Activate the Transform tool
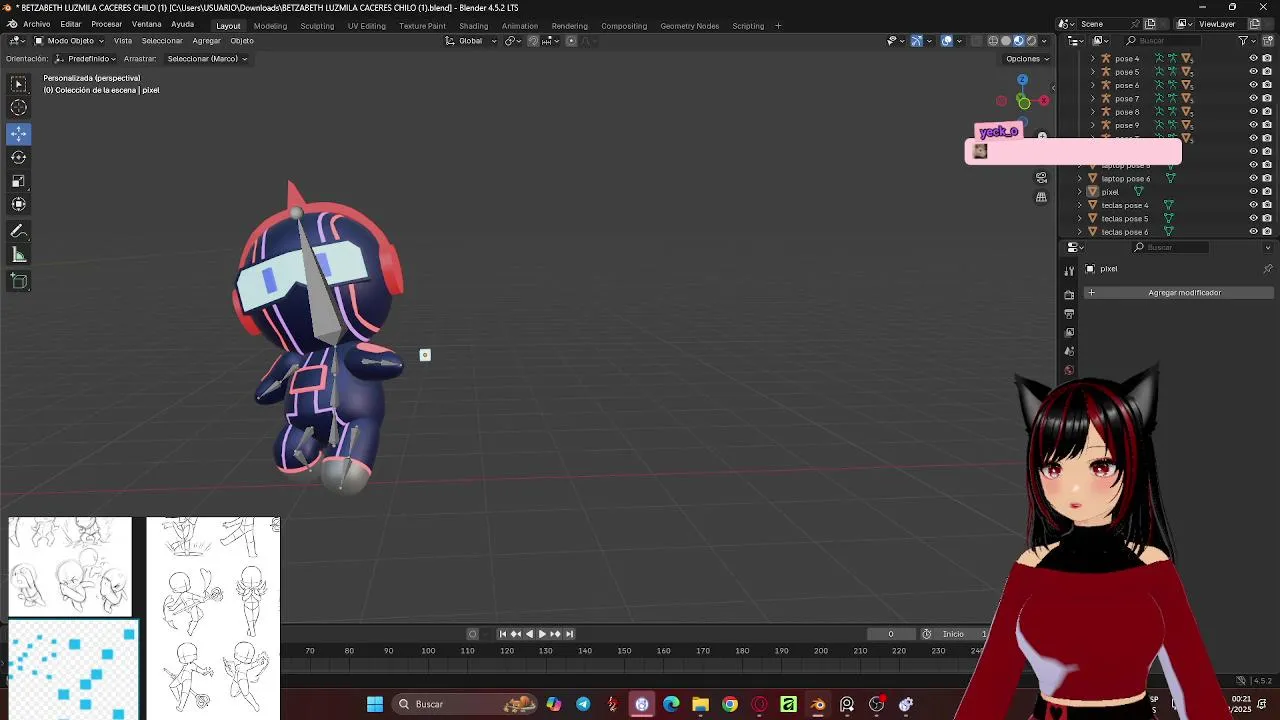The image size is (1280, 720). (19, 204)
